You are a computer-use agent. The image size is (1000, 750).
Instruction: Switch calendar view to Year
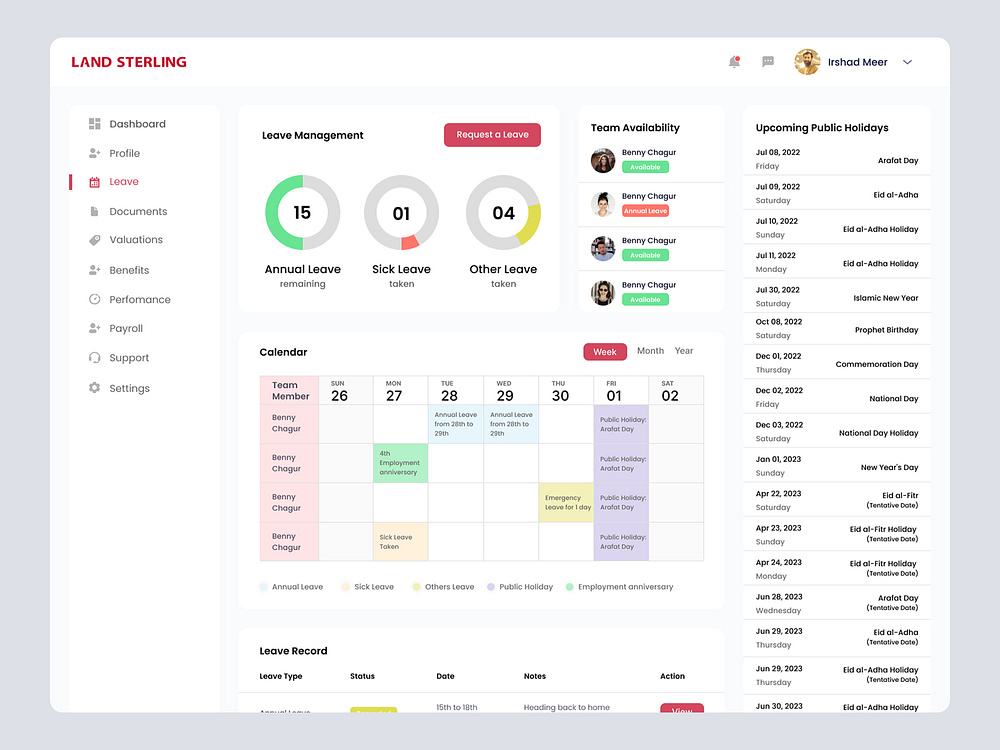(684, 351)
